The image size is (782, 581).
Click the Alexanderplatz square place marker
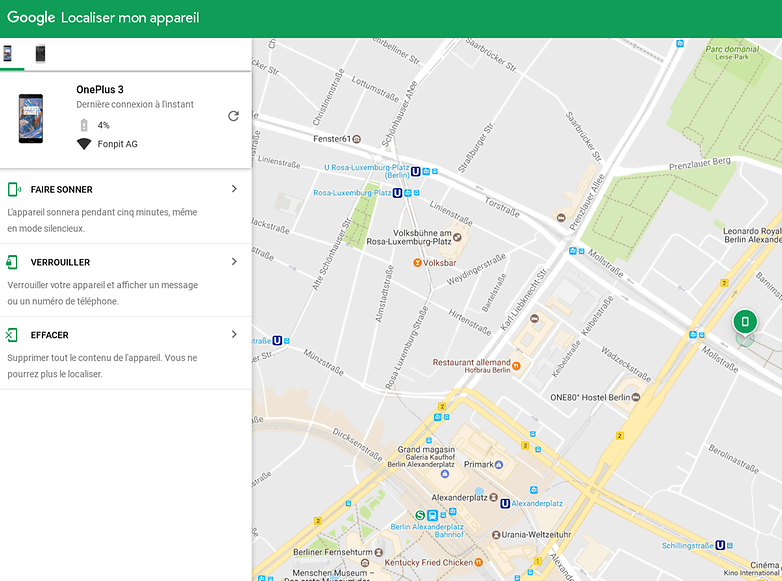click(x=493, y=497)
